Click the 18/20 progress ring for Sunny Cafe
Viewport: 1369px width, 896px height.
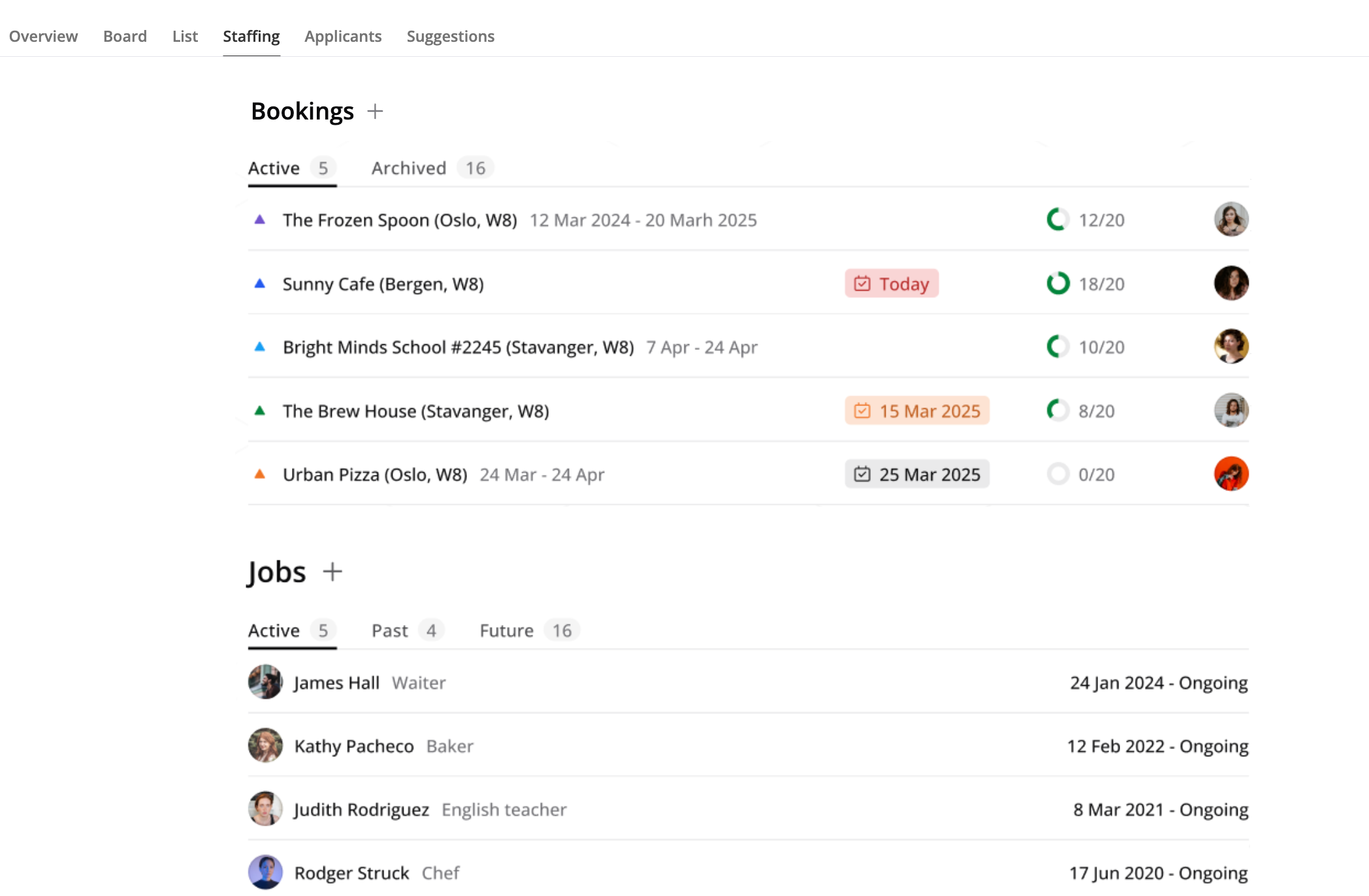[x=1057, y=283]
